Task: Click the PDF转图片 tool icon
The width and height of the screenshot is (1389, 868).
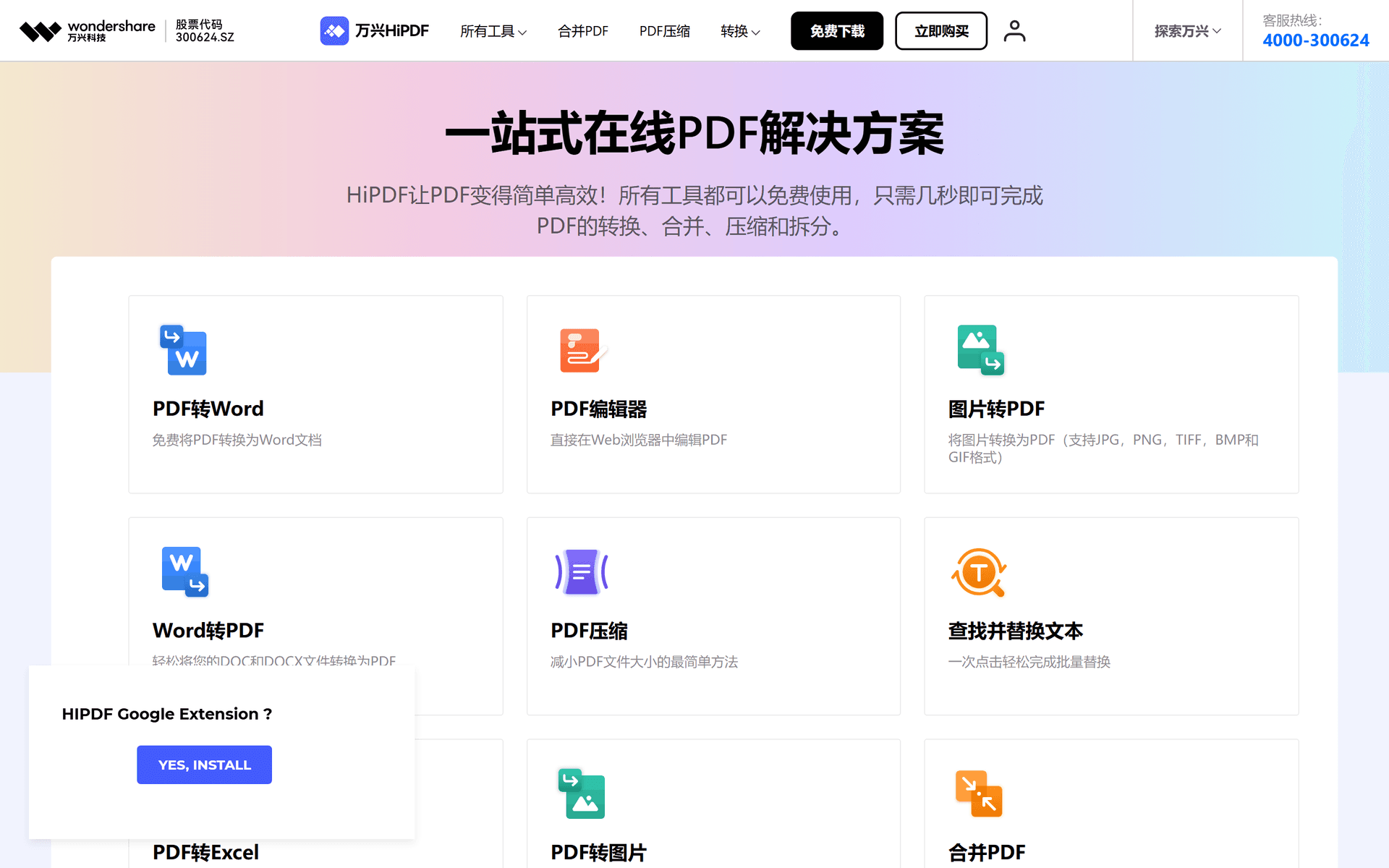Action: pyautogui.click(x=582, y=793)
